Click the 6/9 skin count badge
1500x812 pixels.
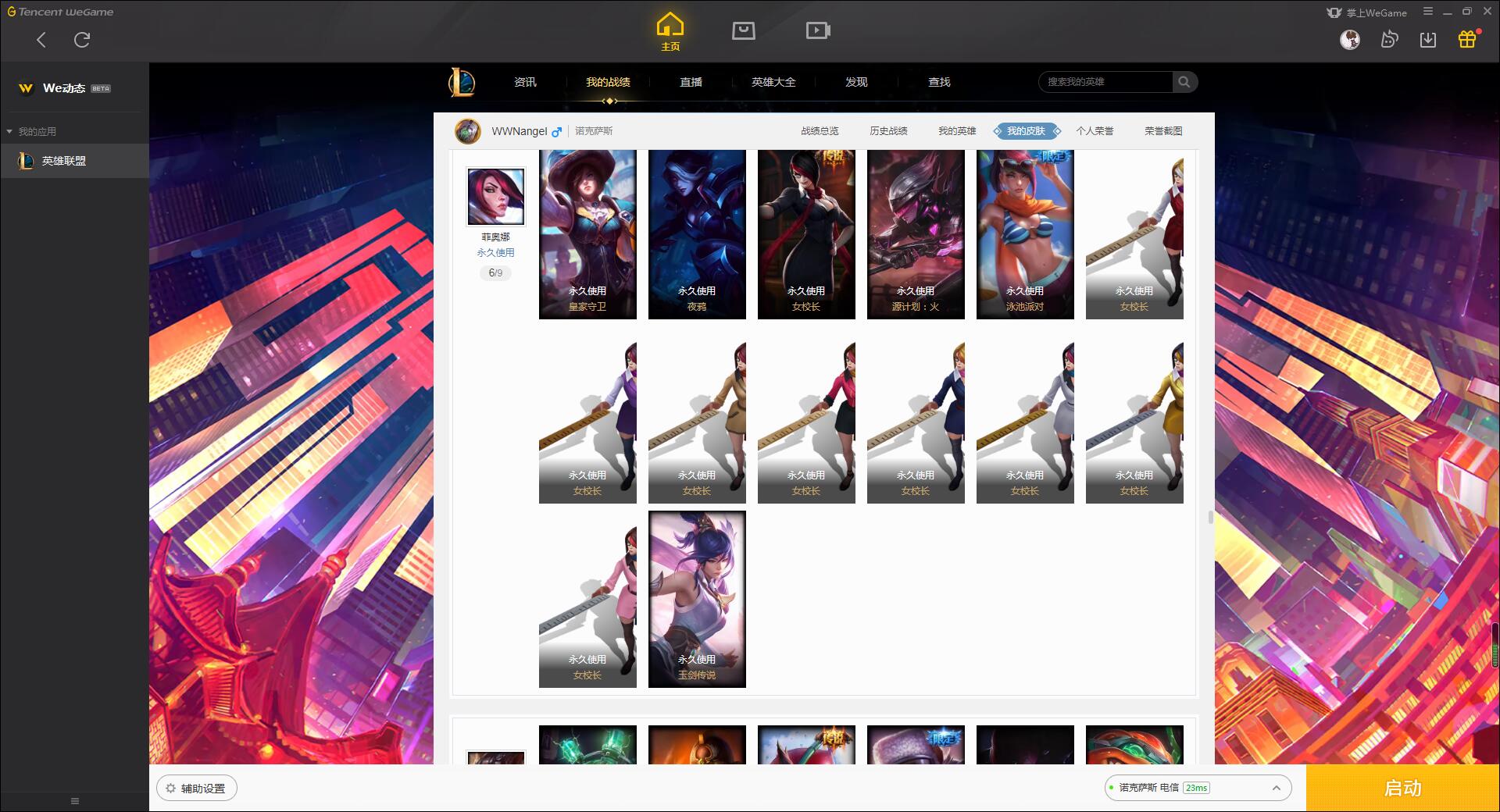click(495, 272)
